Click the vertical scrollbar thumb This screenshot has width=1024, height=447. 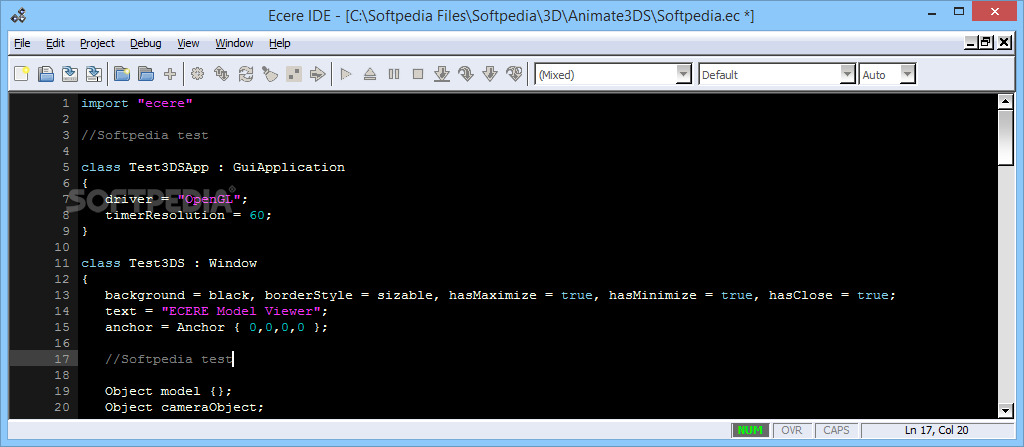(1005, 137)
